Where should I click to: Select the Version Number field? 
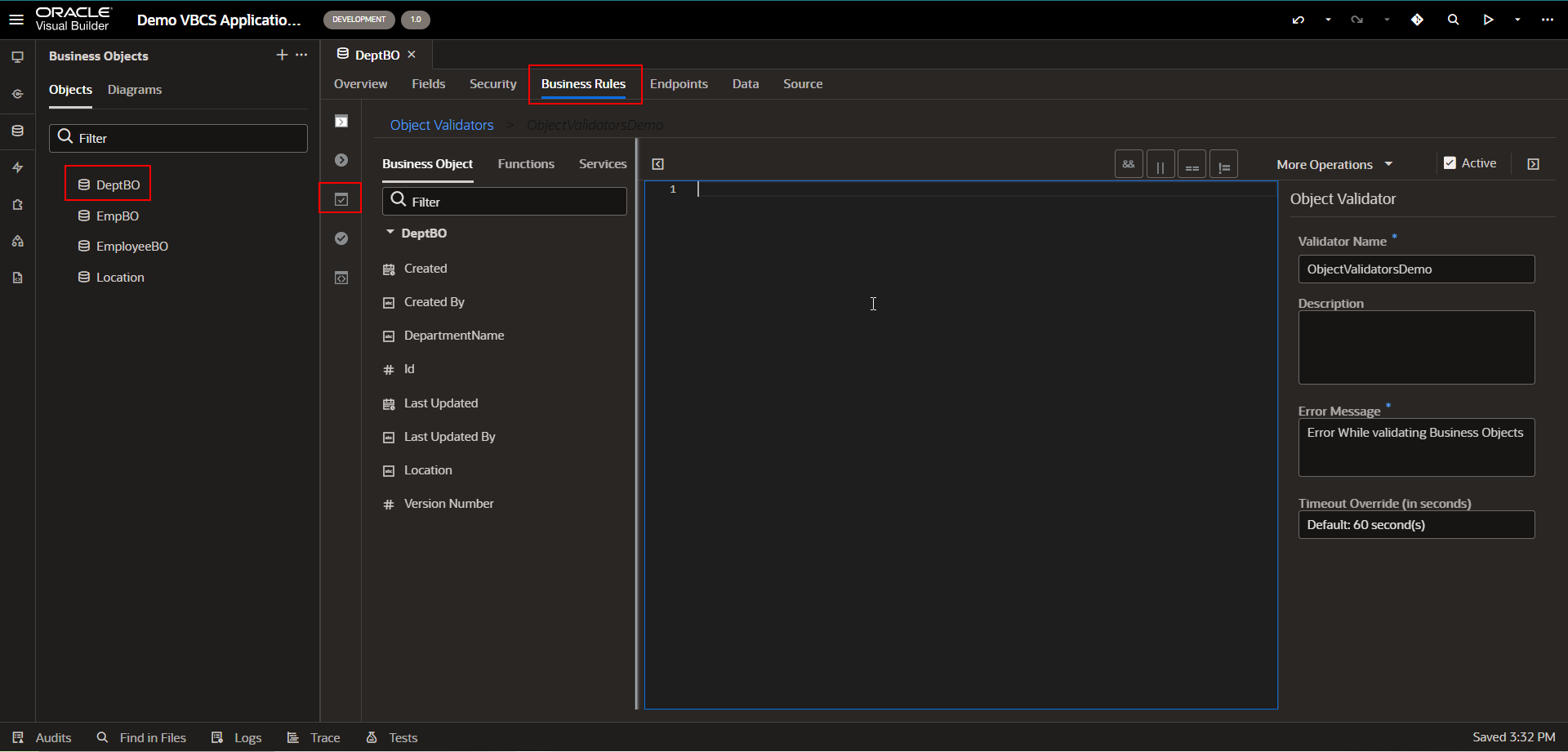coord(439,504)
